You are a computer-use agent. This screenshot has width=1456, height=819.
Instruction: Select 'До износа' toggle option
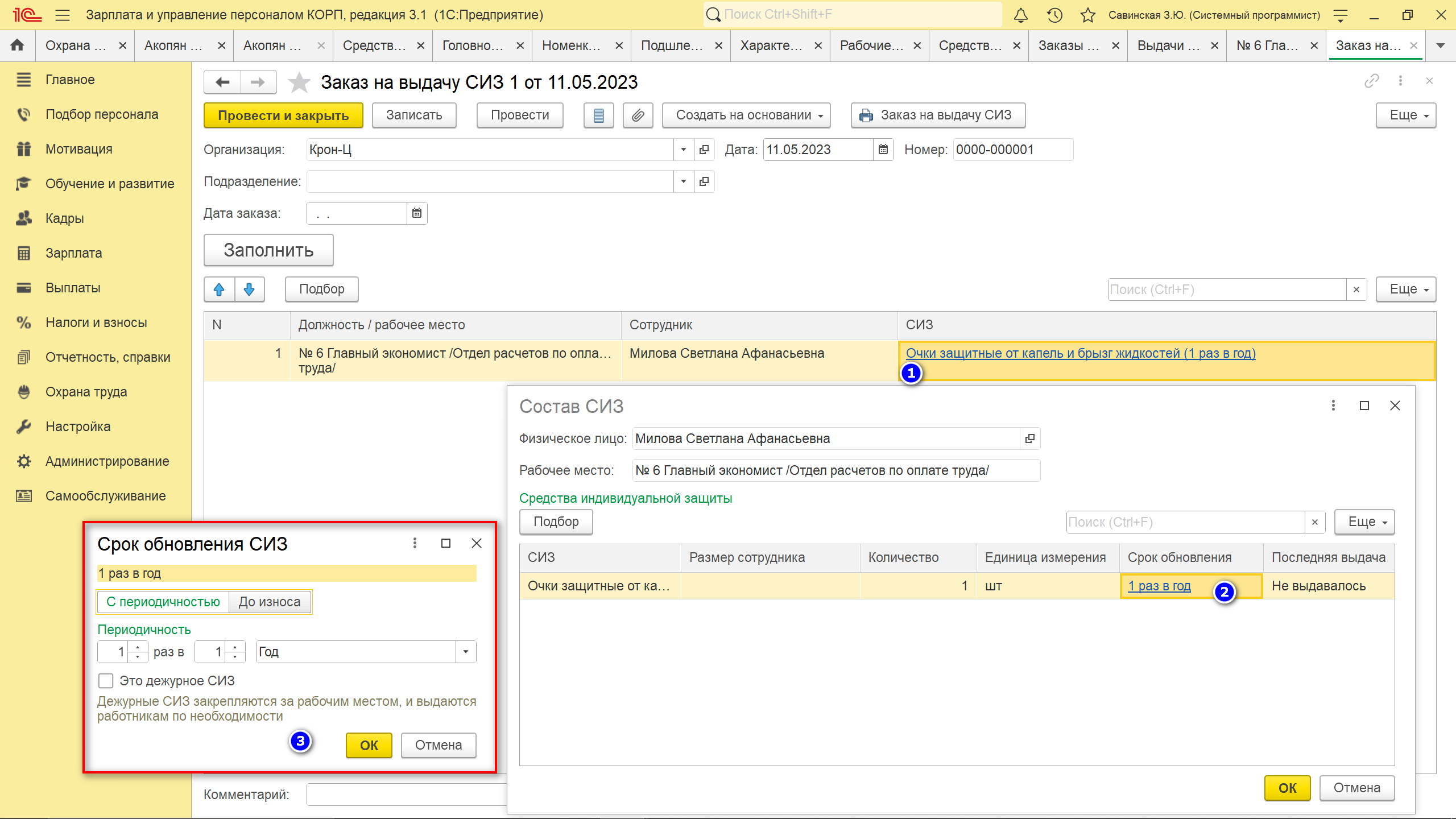point(270,602)
